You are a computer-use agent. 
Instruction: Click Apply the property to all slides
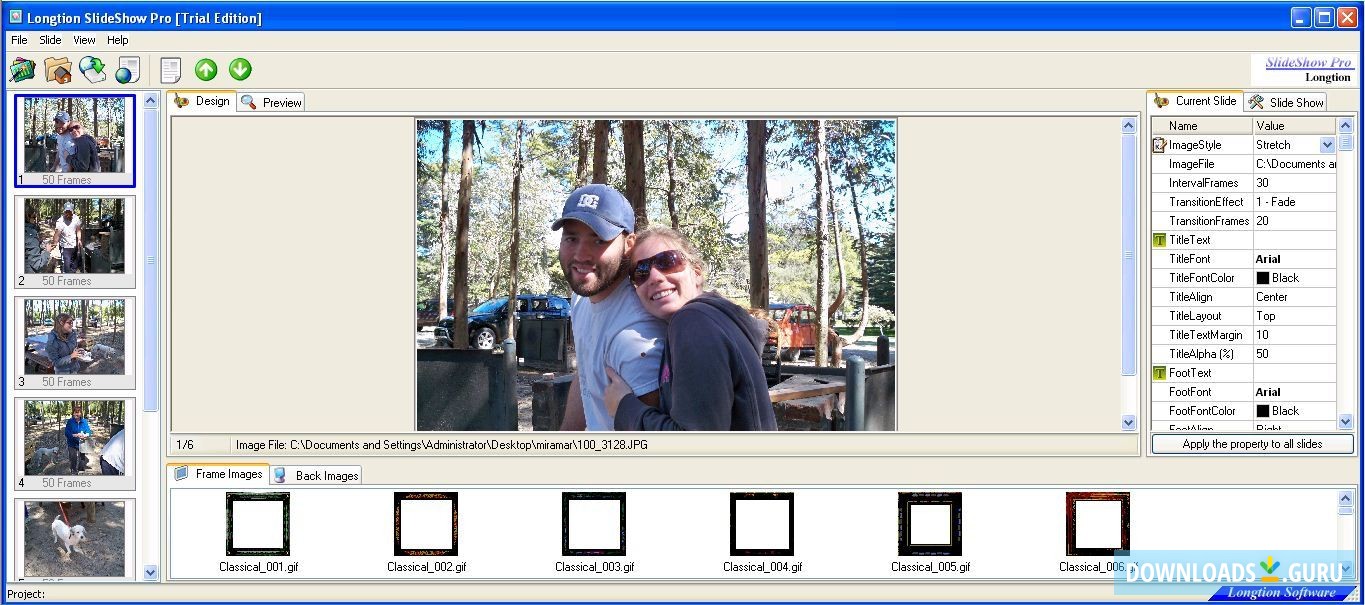click(x=1252, y=444)
